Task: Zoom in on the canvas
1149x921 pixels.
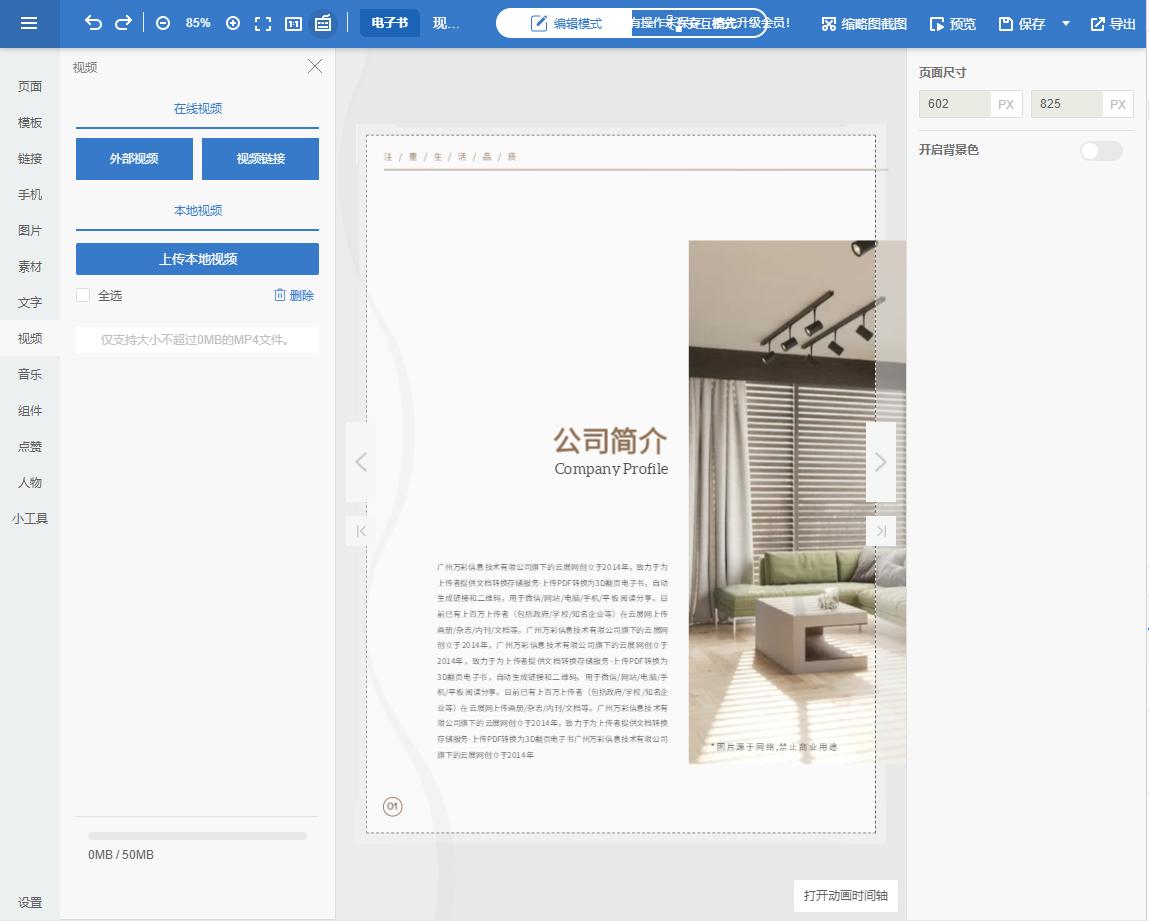Action: pos(233,22)
